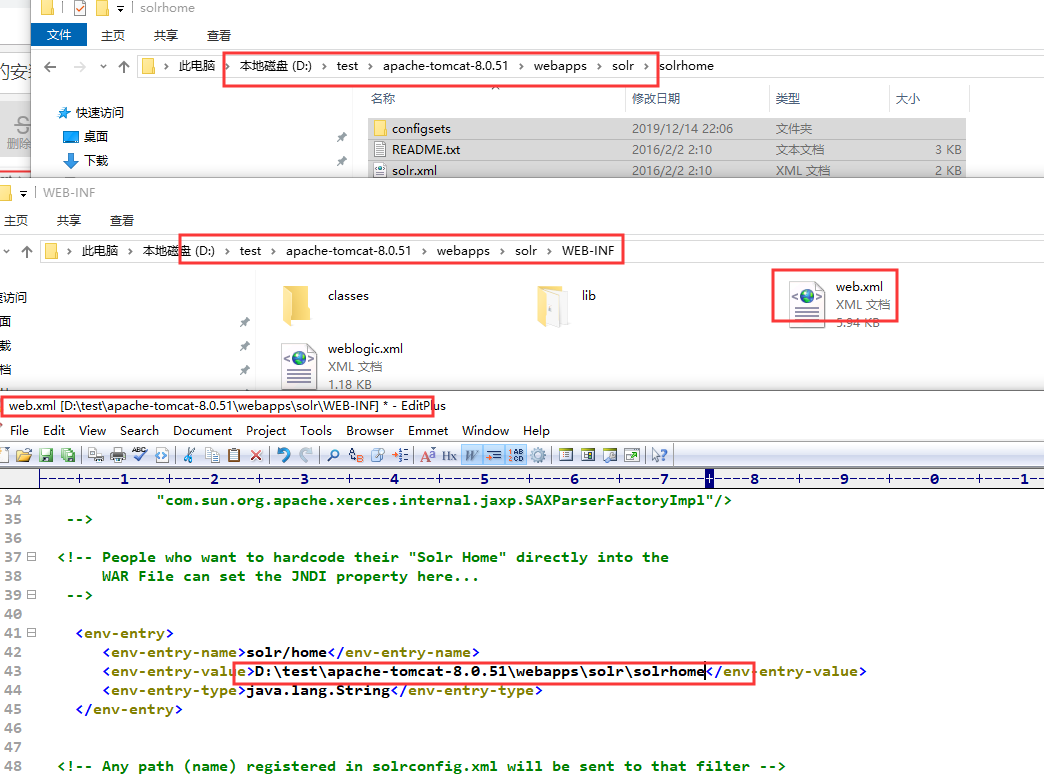
Task: Open Preferences gear icon
Action: point(538,455)
